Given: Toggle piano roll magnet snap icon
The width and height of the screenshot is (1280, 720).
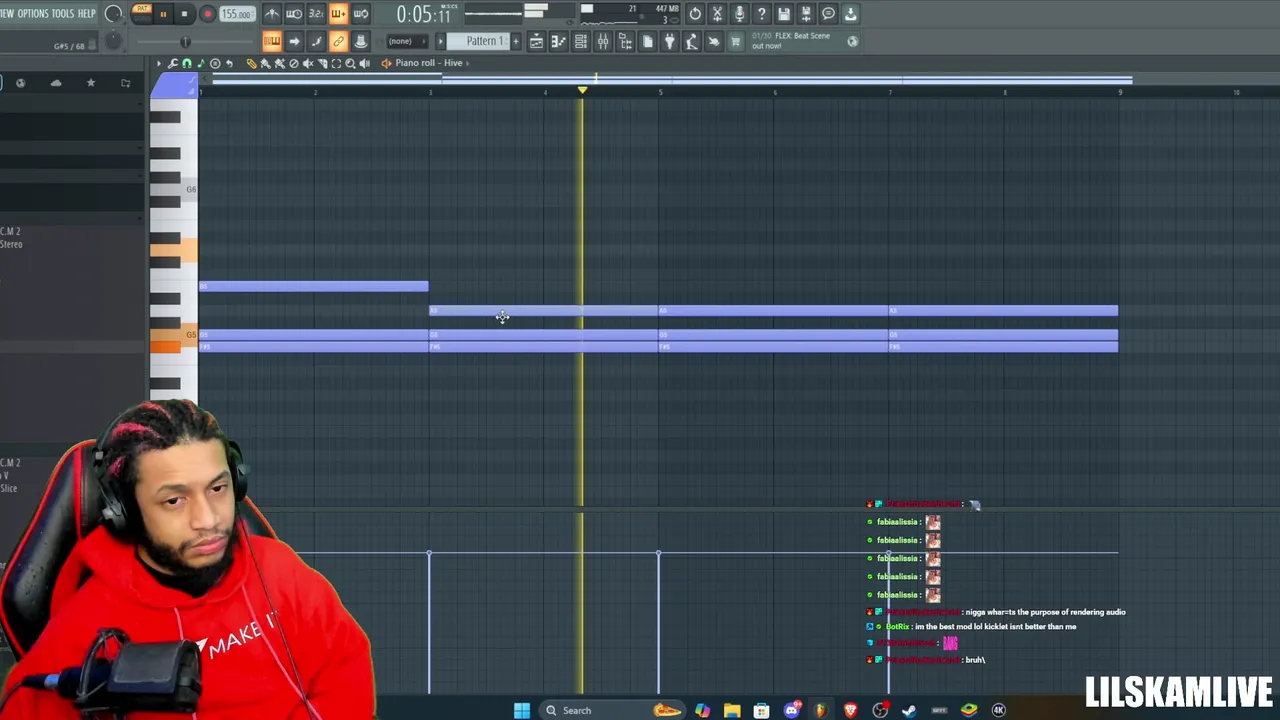Looking at the screenshot, I should point(187,63).
